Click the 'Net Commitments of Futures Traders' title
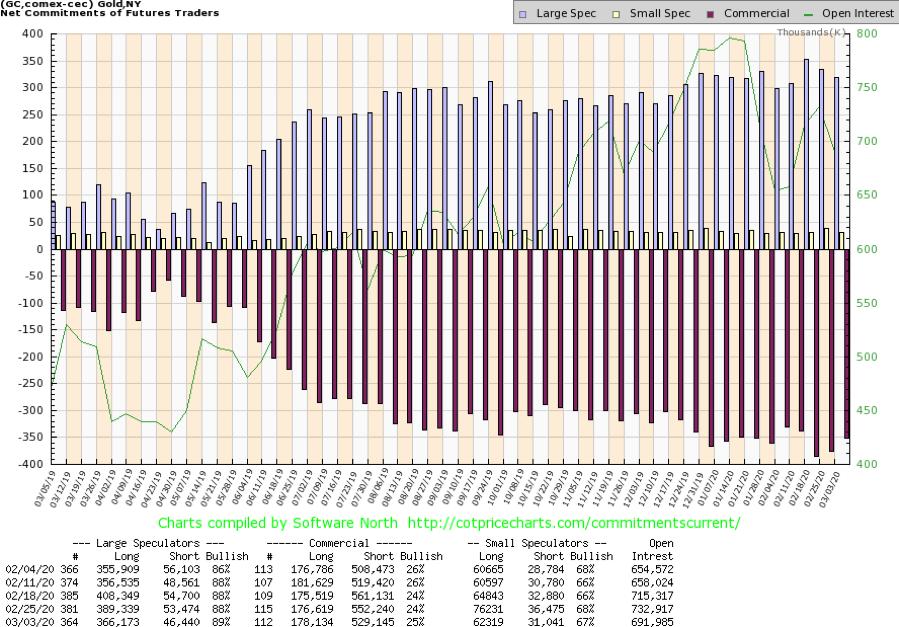The height and width of the screenshot is (627, 899). click(81, 13)
